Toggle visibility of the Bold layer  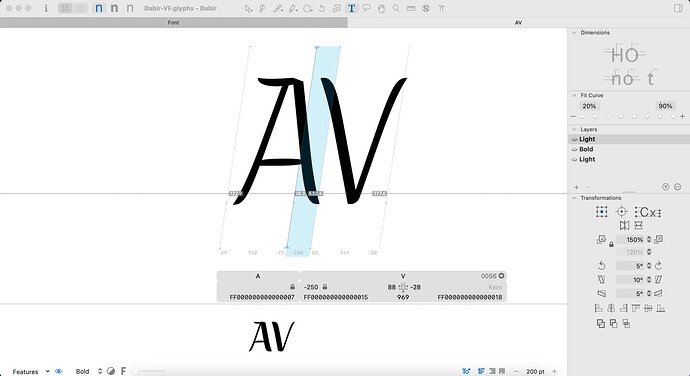[x=574, y=149]
